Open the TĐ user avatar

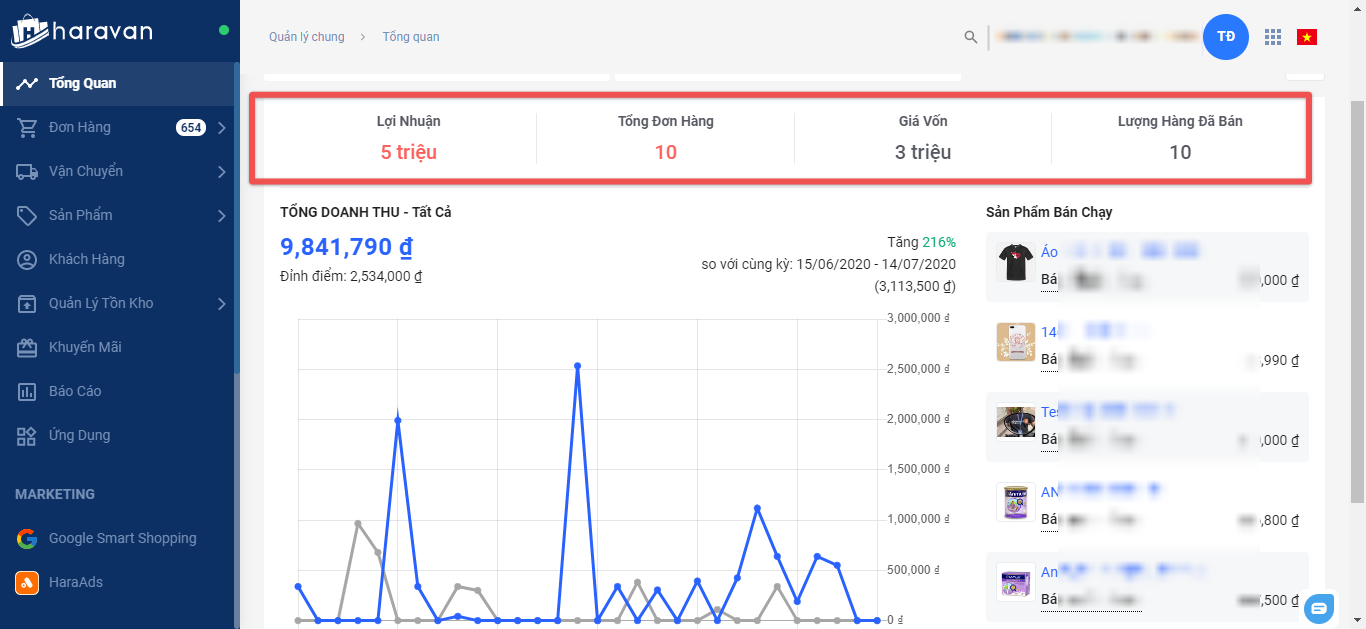pos(1226,37)
